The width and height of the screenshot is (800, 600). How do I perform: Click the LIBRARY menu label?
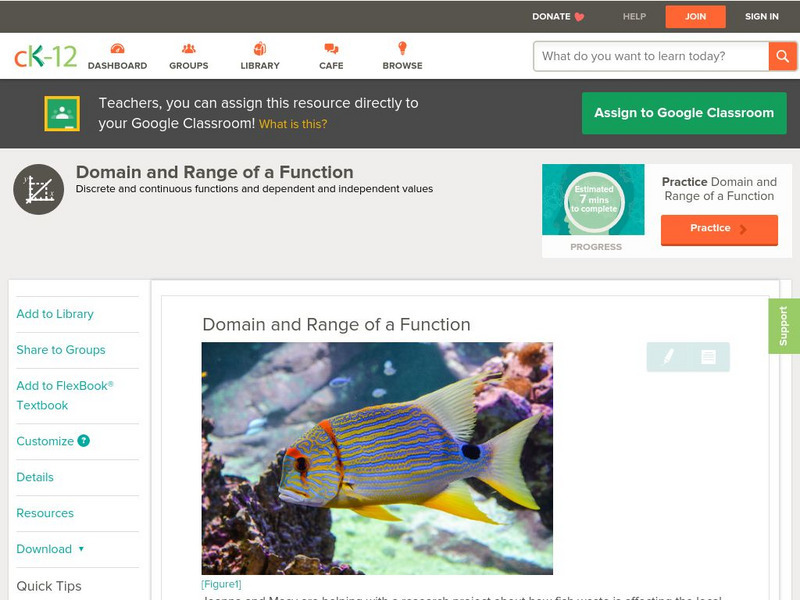[x=260, y=66]
